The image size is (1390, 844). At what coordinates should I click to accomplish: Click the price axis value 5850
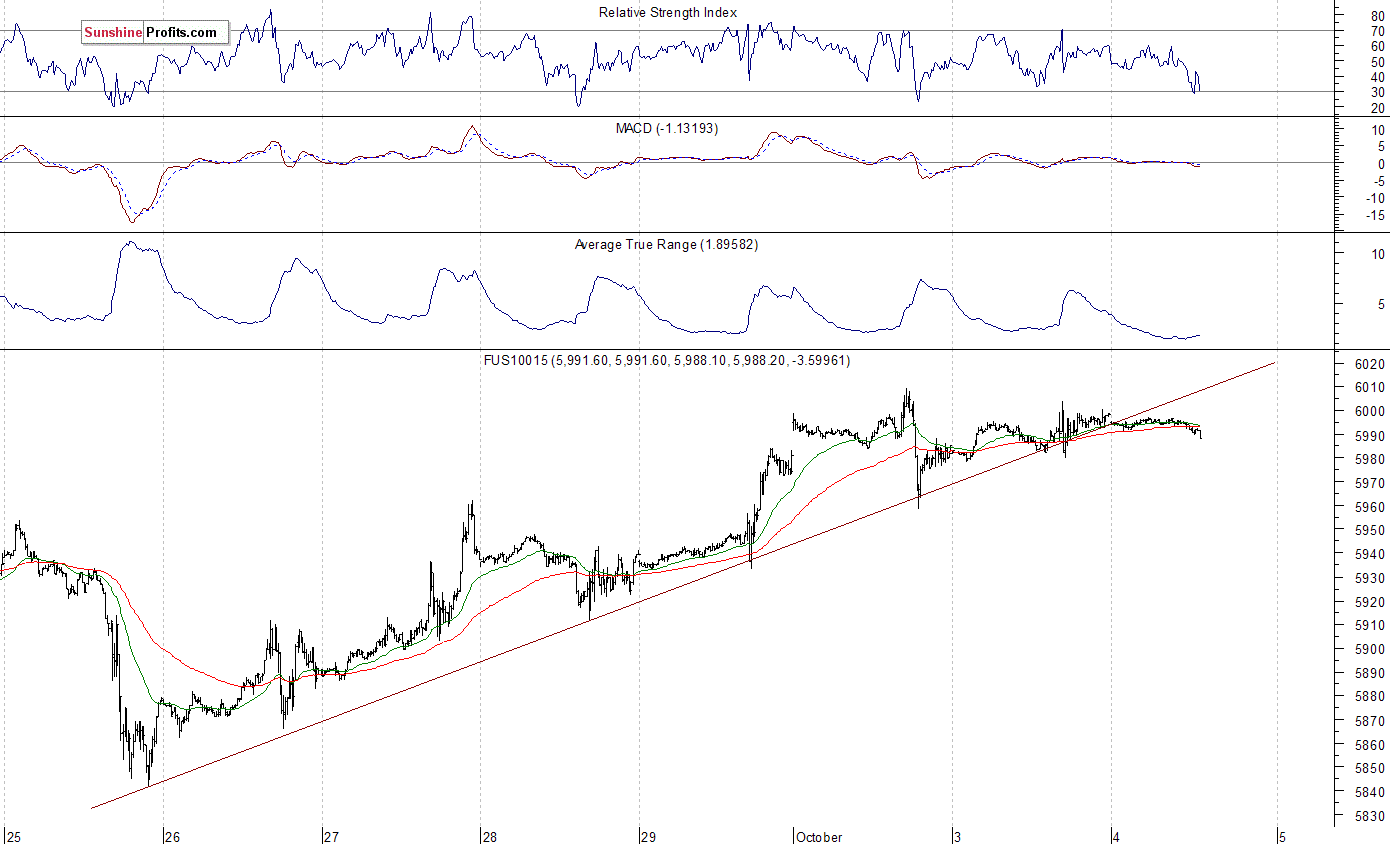[x=1371, y=769]
